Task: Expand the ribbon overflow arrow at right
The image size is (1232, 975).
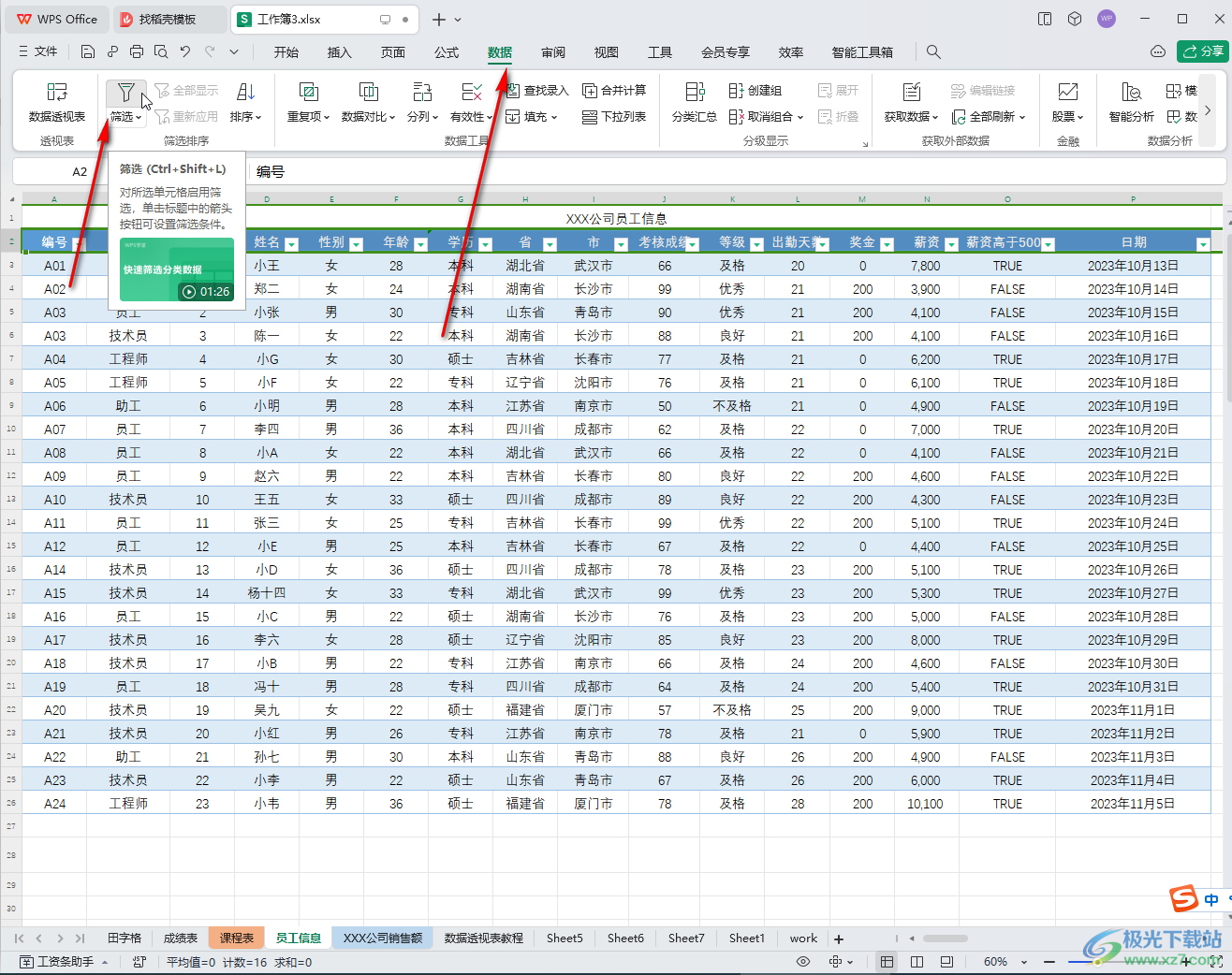Action: 1207,110
